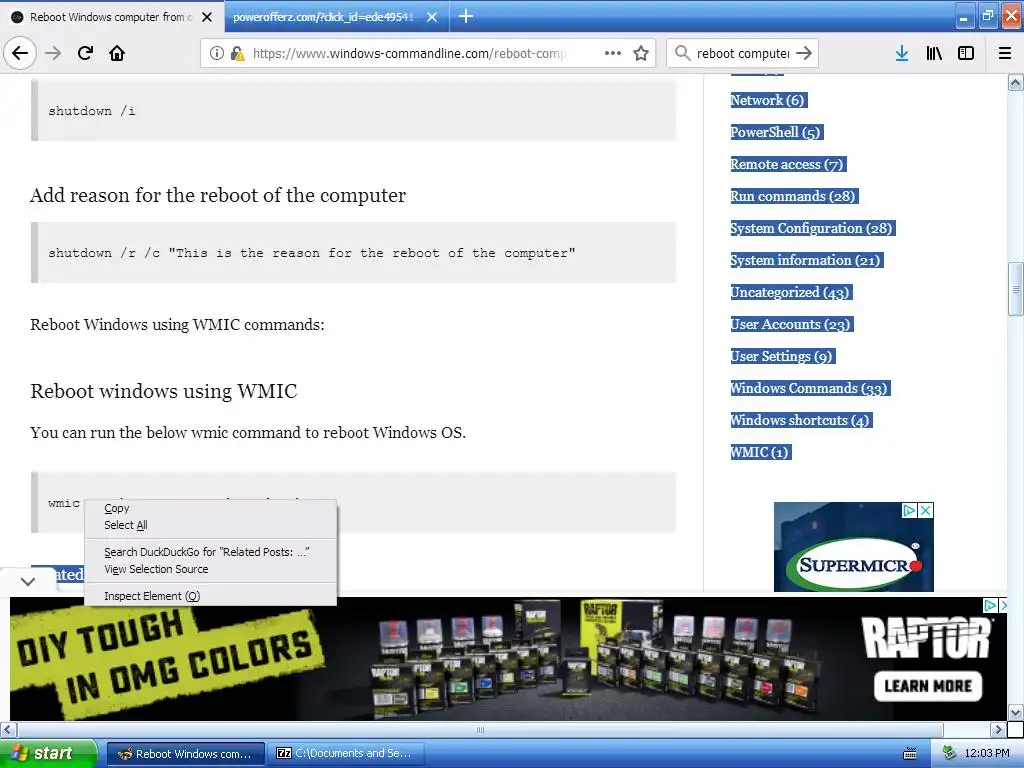Viewport: 1024px width, 768px height.
Task: Open Windows Commands (33) category
Action: pyautogui.click(x=810, y=389)
